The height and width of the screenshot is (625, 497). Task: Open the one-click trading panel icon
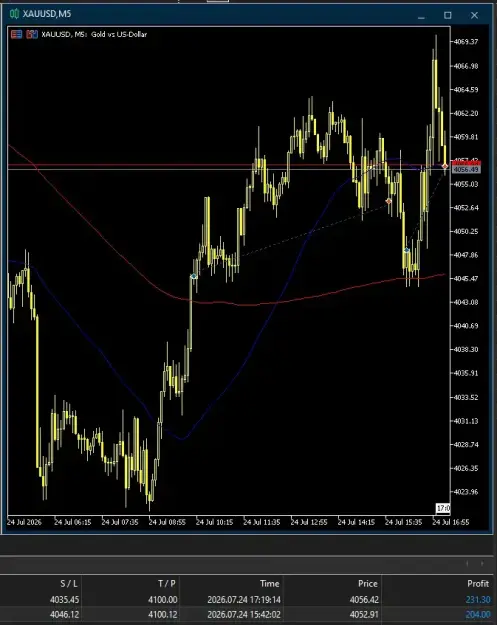(16, 34)
